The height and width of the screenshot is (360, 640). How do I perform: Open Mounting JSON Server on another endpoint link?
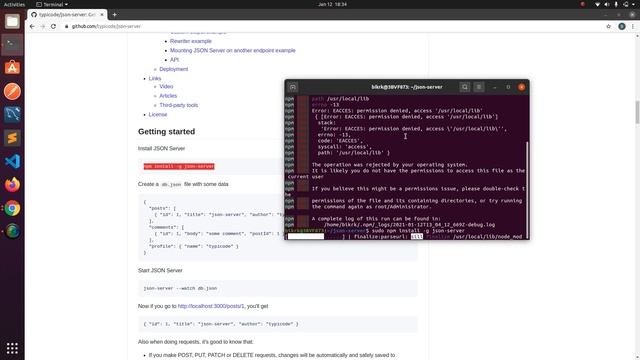[x=233, y=51]
